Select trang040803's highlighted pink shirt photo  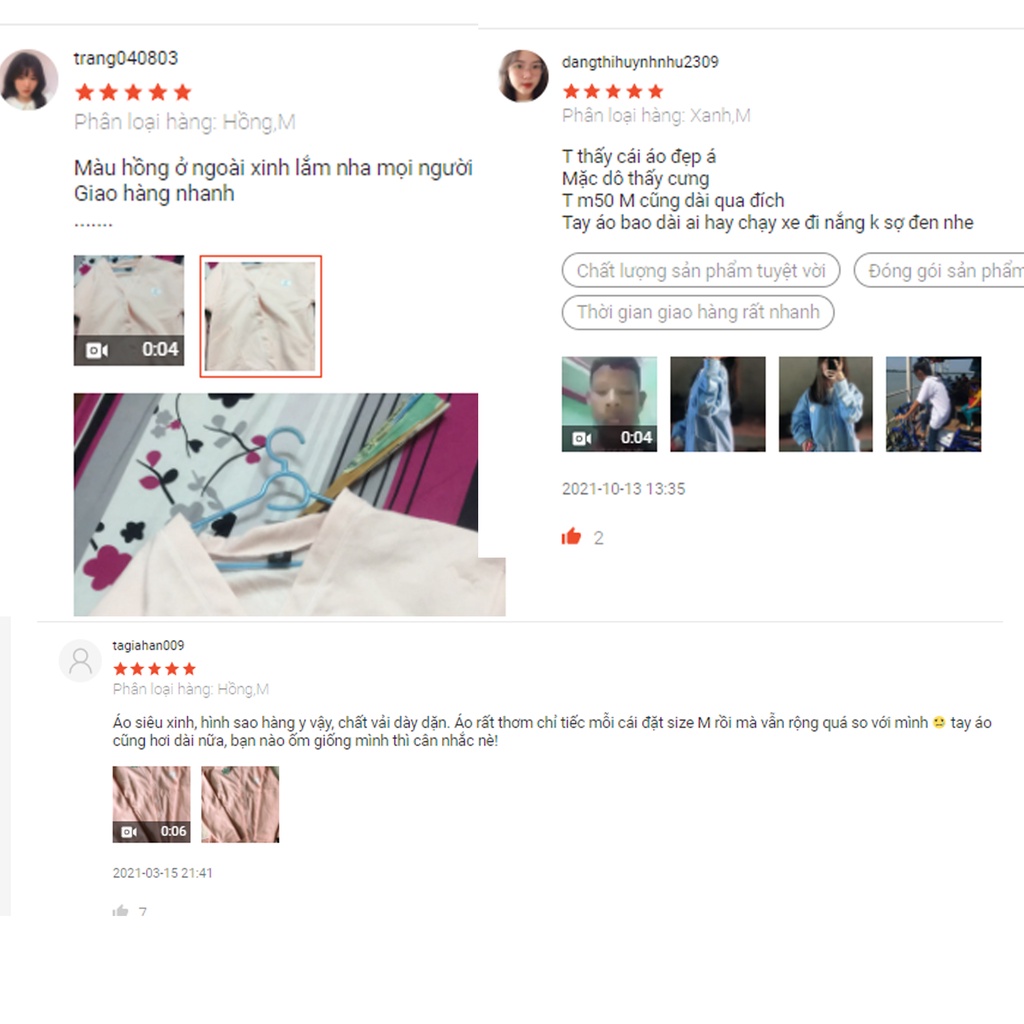(261, 316)
